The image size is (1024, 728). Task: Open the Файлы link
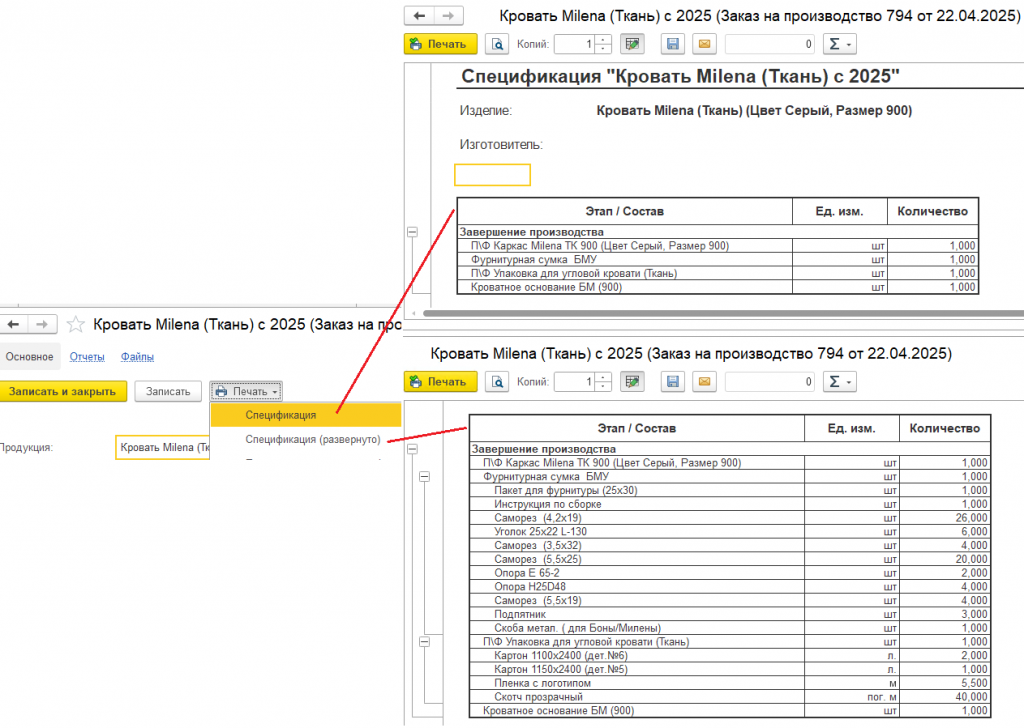pyautogui.click(x=137, y=356)
